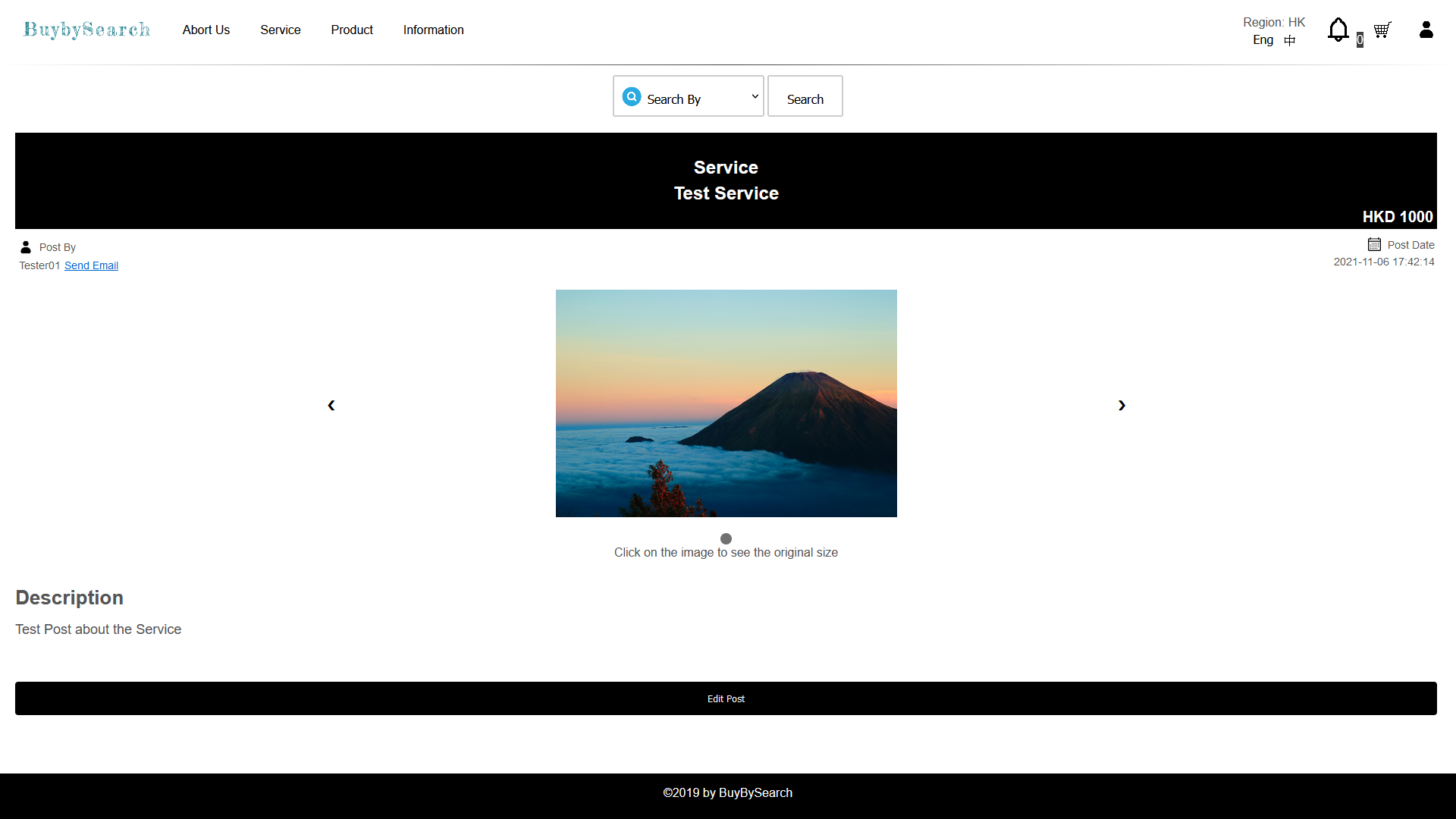
Task: Open the mountain image in original size
Action: (726, 403)
